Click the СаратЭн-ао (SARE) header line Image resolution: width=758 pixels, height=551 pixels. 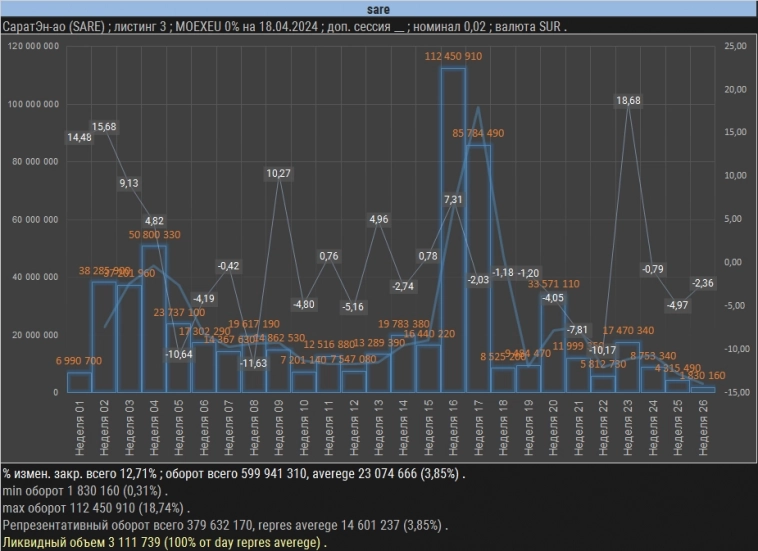tap(284, 27)
